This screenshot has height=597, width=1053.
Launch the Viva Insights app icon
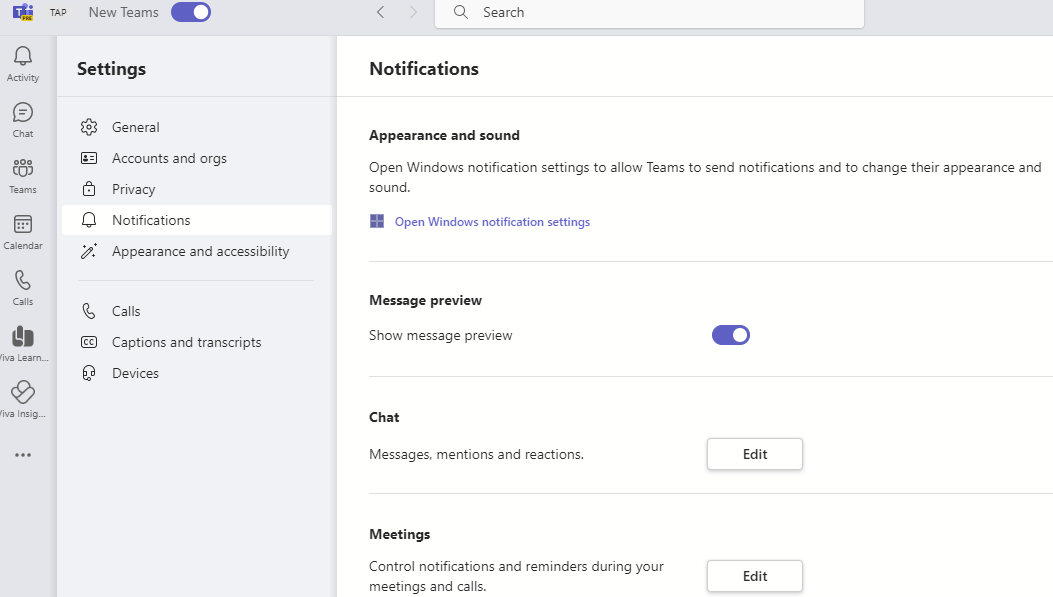[23, 394]
